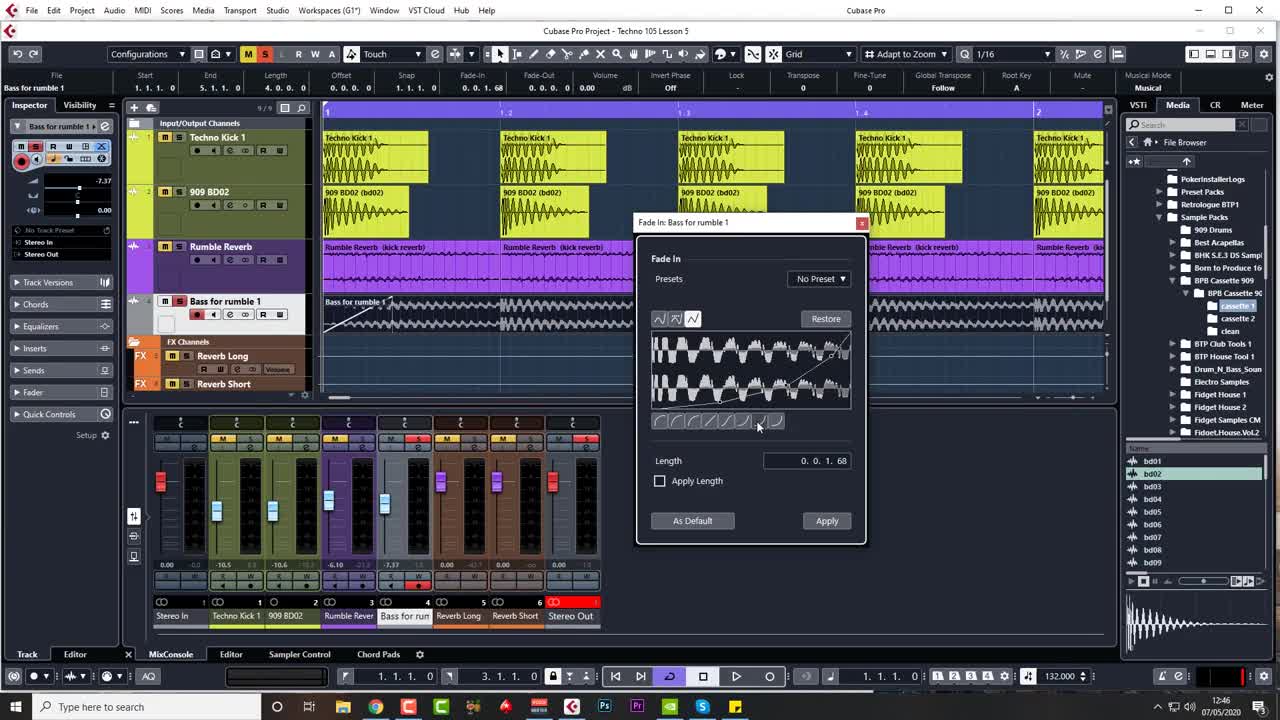Screen dimensions: 1280x720
Task: Mute the Reverb Long FX channel
Action: tap(172, 356)
